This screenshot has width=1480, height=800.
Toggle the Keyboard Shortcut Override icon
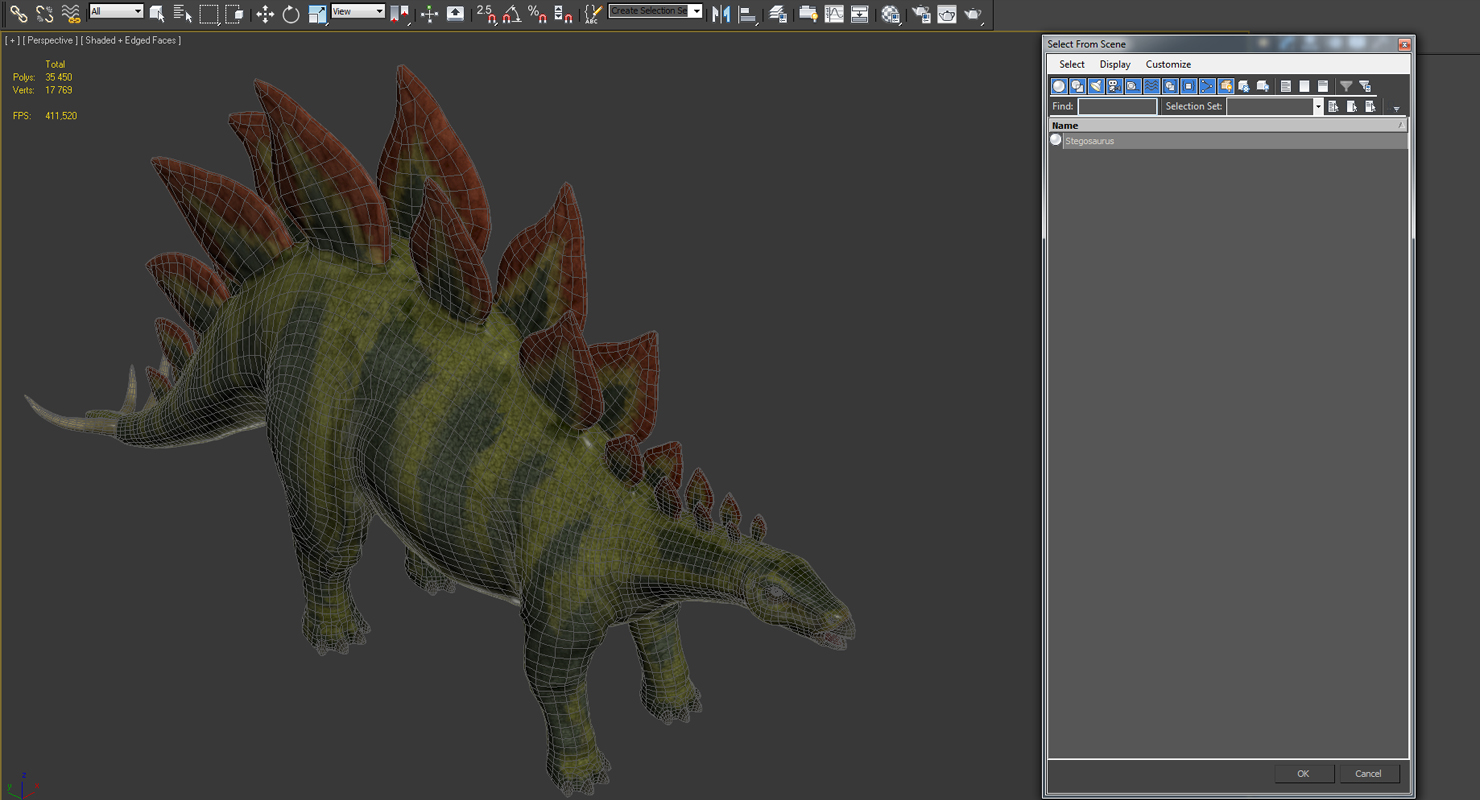point(455,14)
